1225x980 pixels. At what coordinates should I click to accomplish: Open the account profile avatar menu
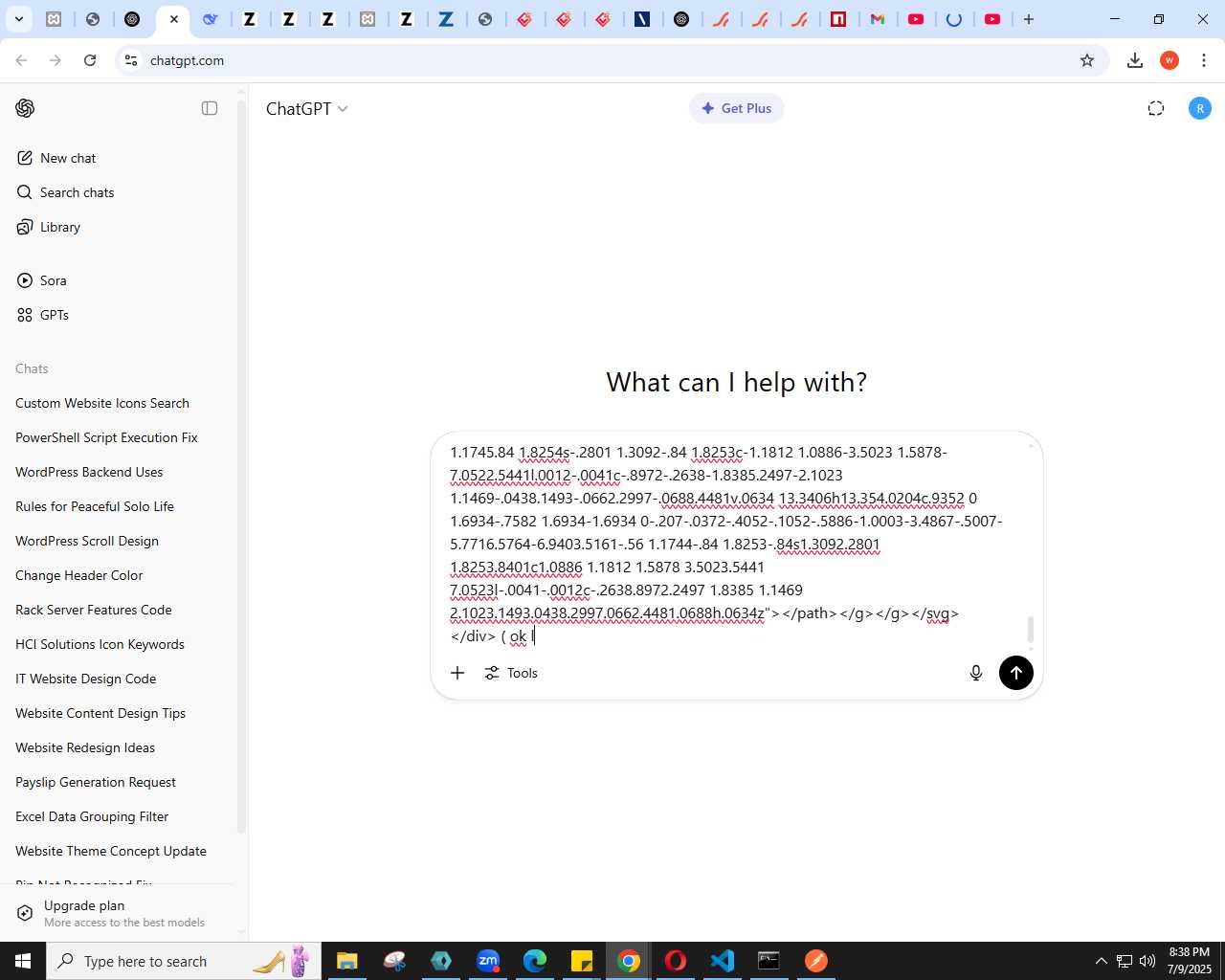click(1199, 108)
